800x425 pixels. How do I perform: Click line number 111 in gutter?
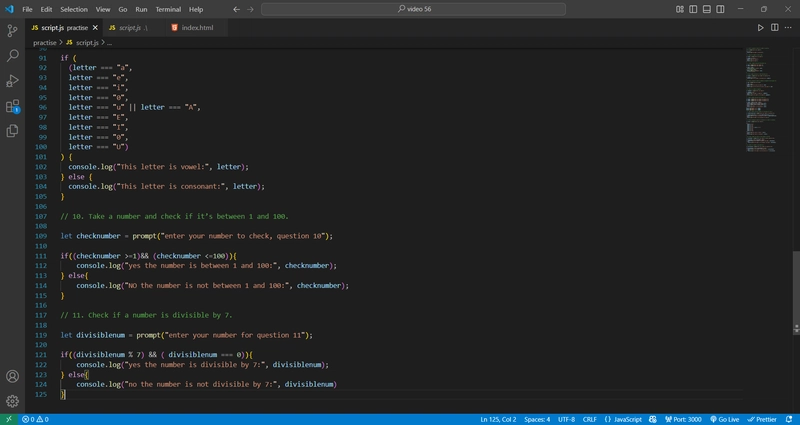coord(41,256)
